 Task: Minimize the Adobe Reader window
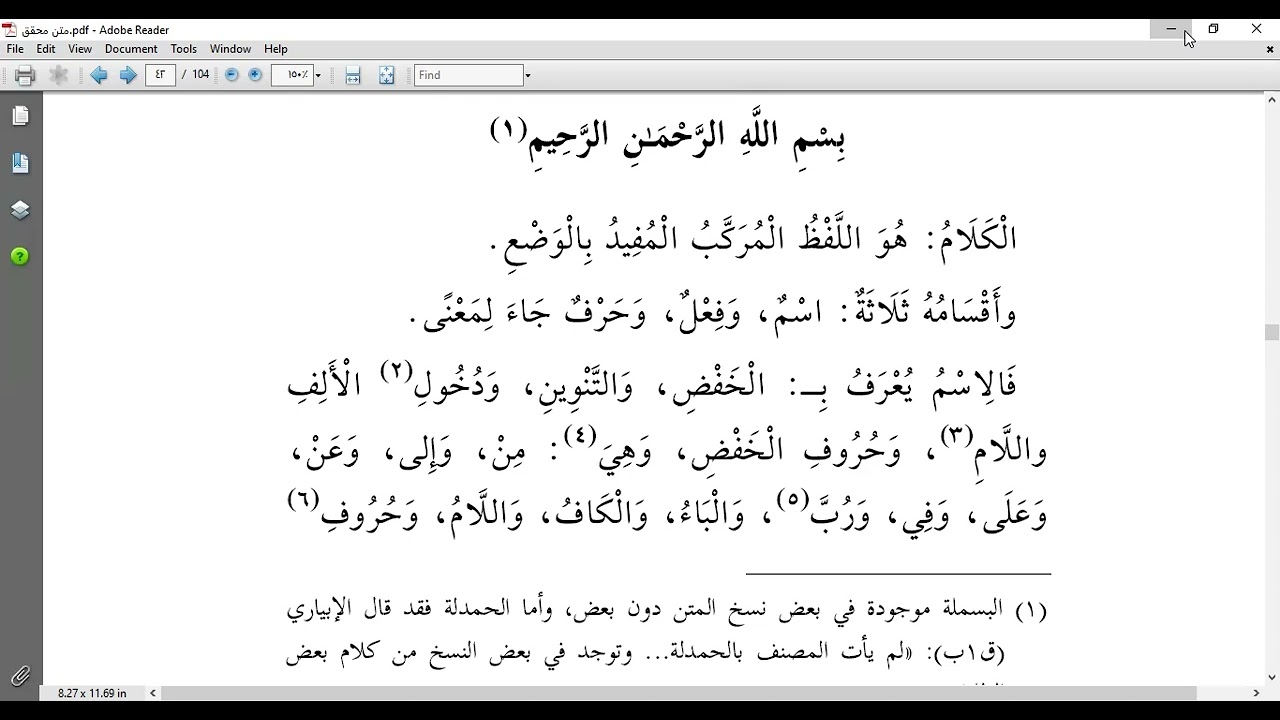(1171, 29)
